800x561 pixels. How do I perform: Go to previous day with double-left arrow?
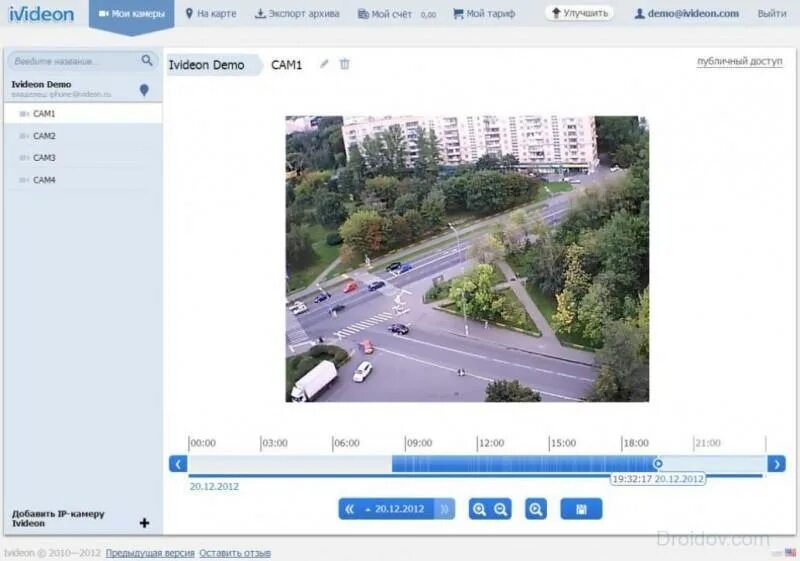(349, 509)
